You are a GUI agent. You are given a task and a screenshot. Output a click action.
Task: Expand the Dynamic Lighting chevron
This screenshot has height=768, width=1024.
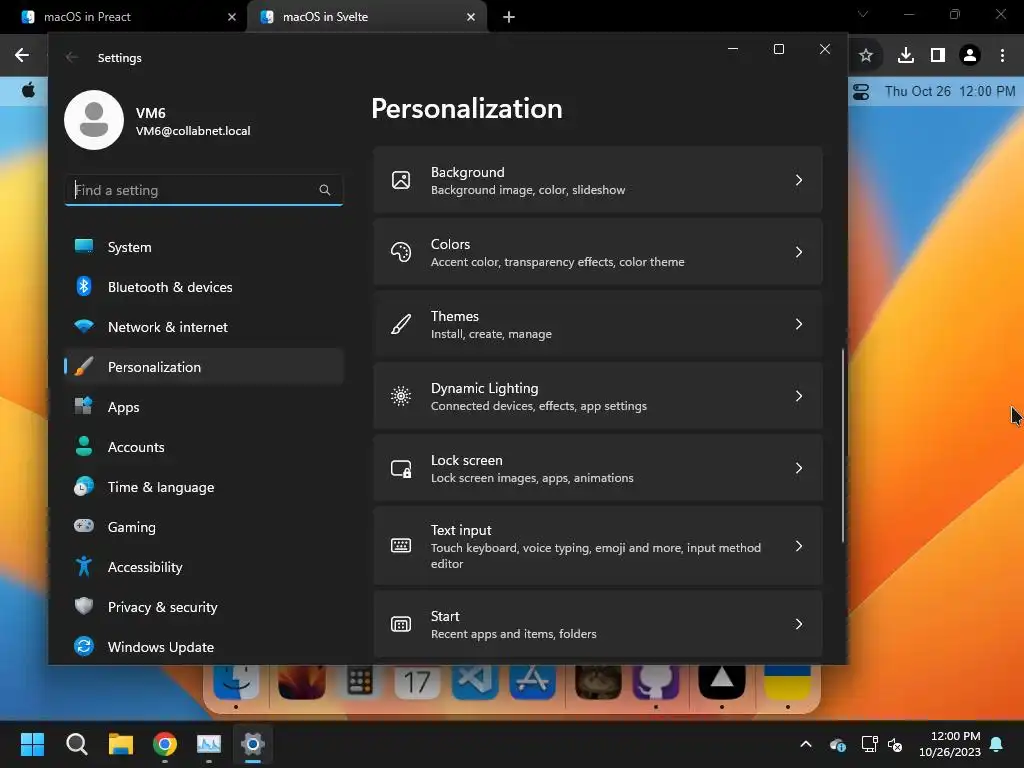click(799, 396)
